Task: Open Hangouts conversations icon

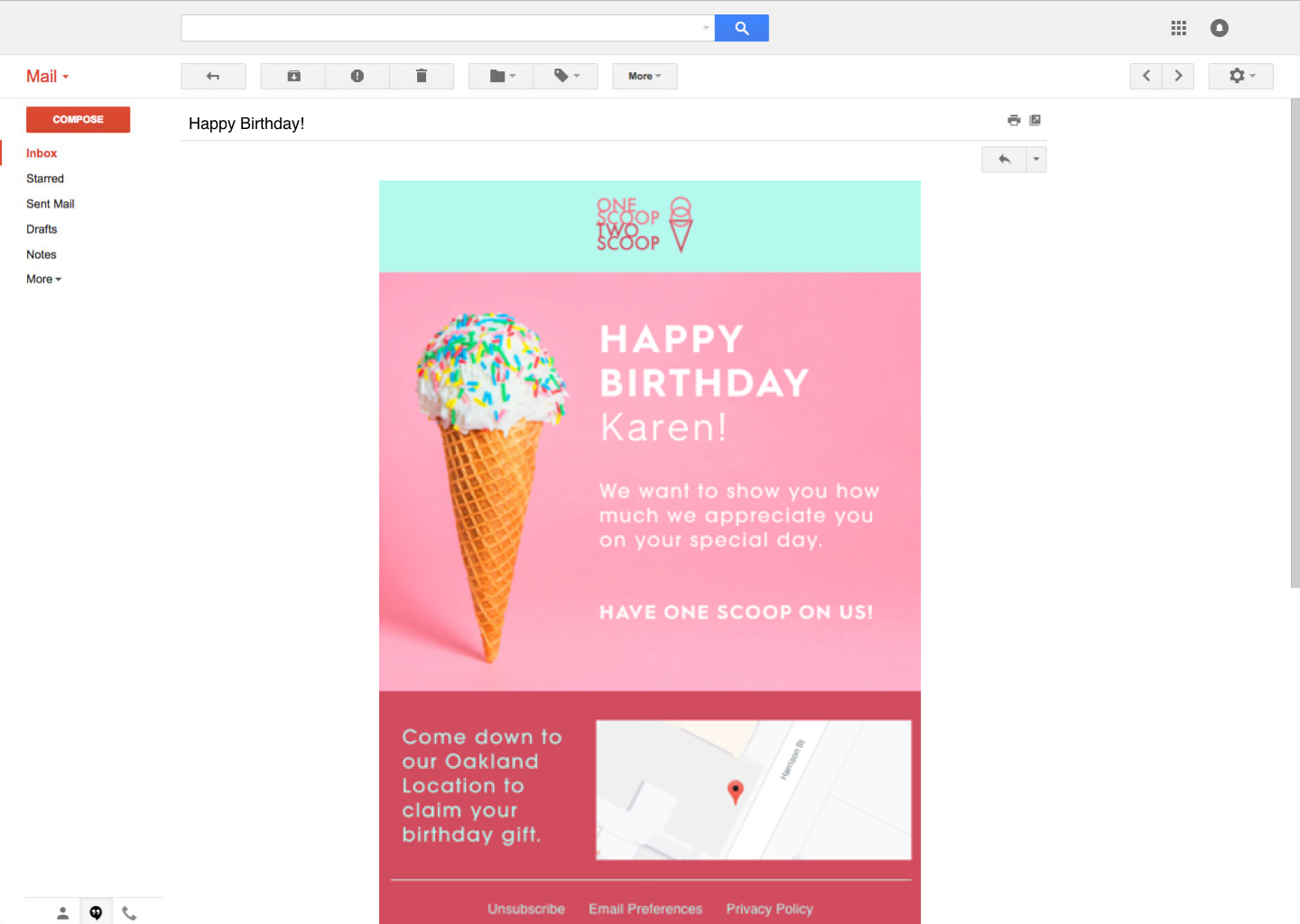Action: (x=96, y=912)
